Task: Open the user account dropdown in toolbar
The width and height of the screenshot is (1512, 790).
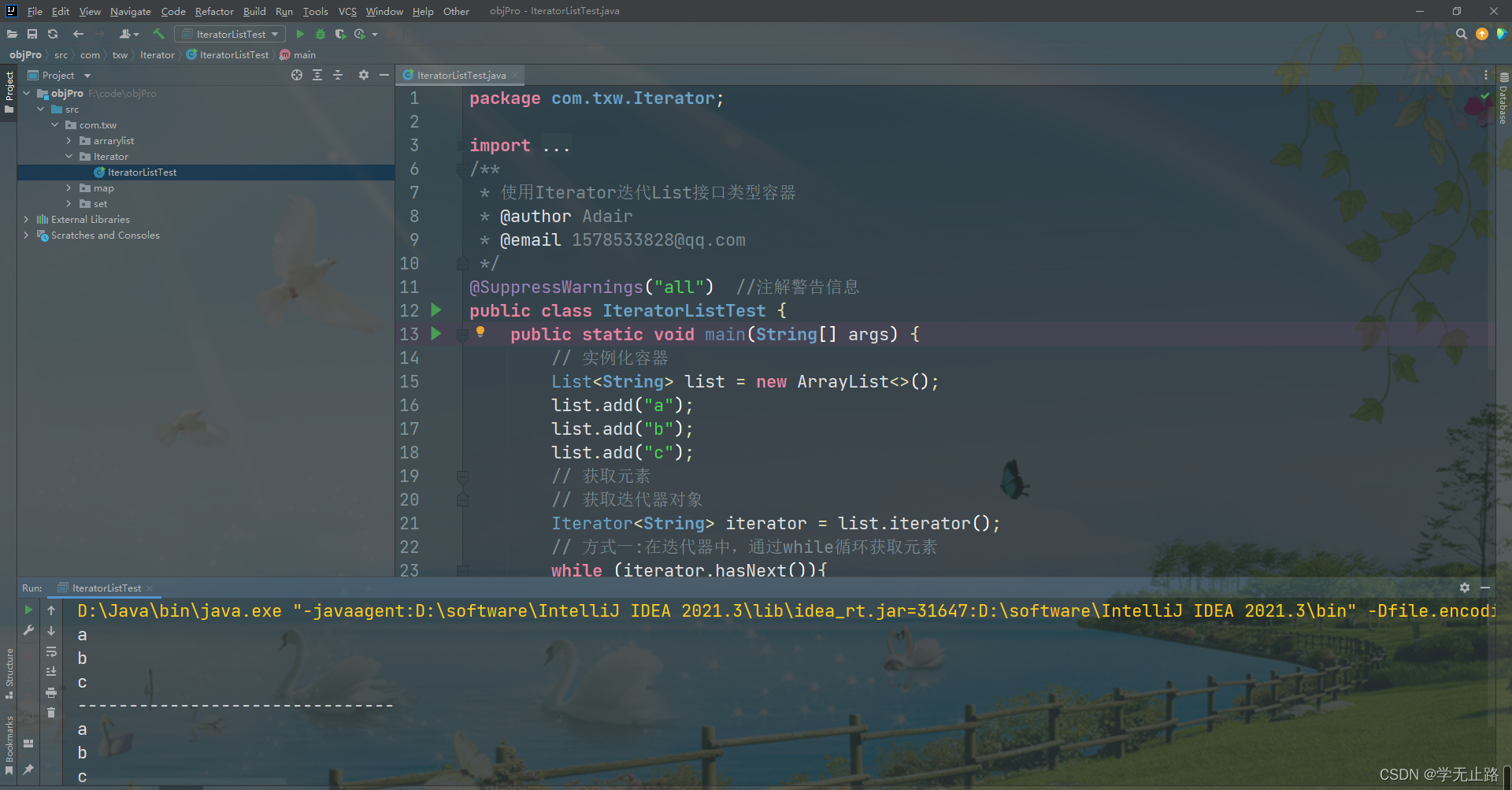Action: coord(128,34)
